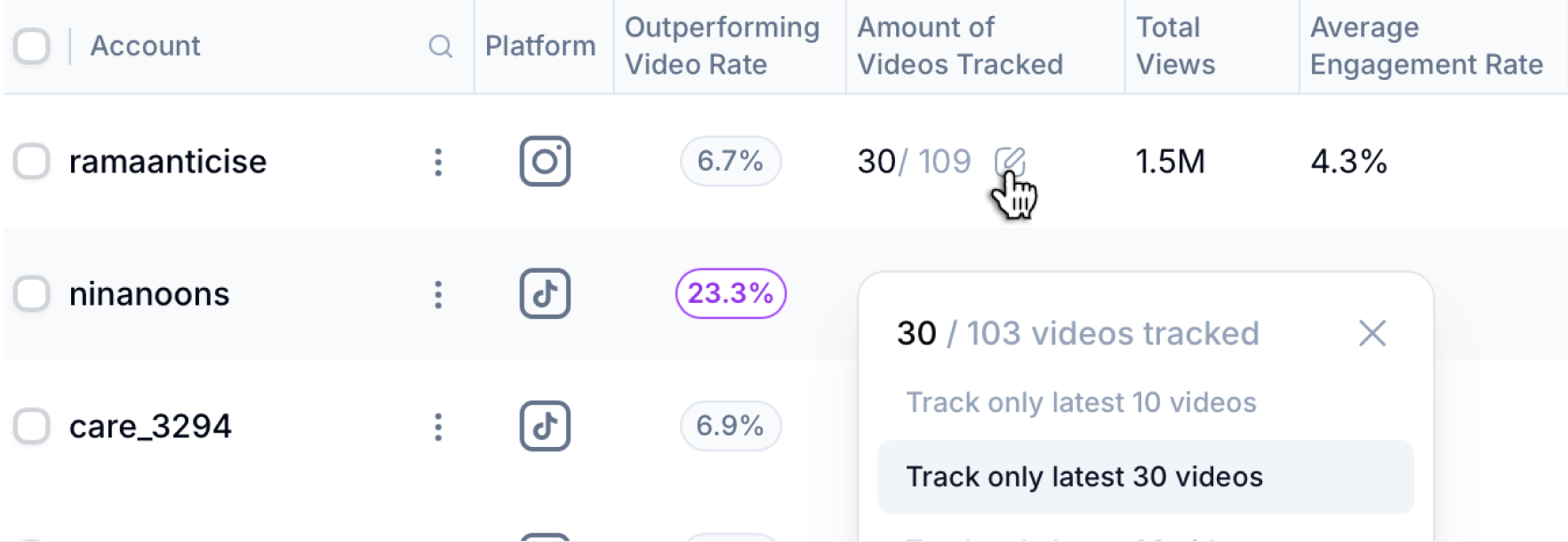
Task: Toggle the select-all checkbox in the header
Action: (x=32, y=46)
